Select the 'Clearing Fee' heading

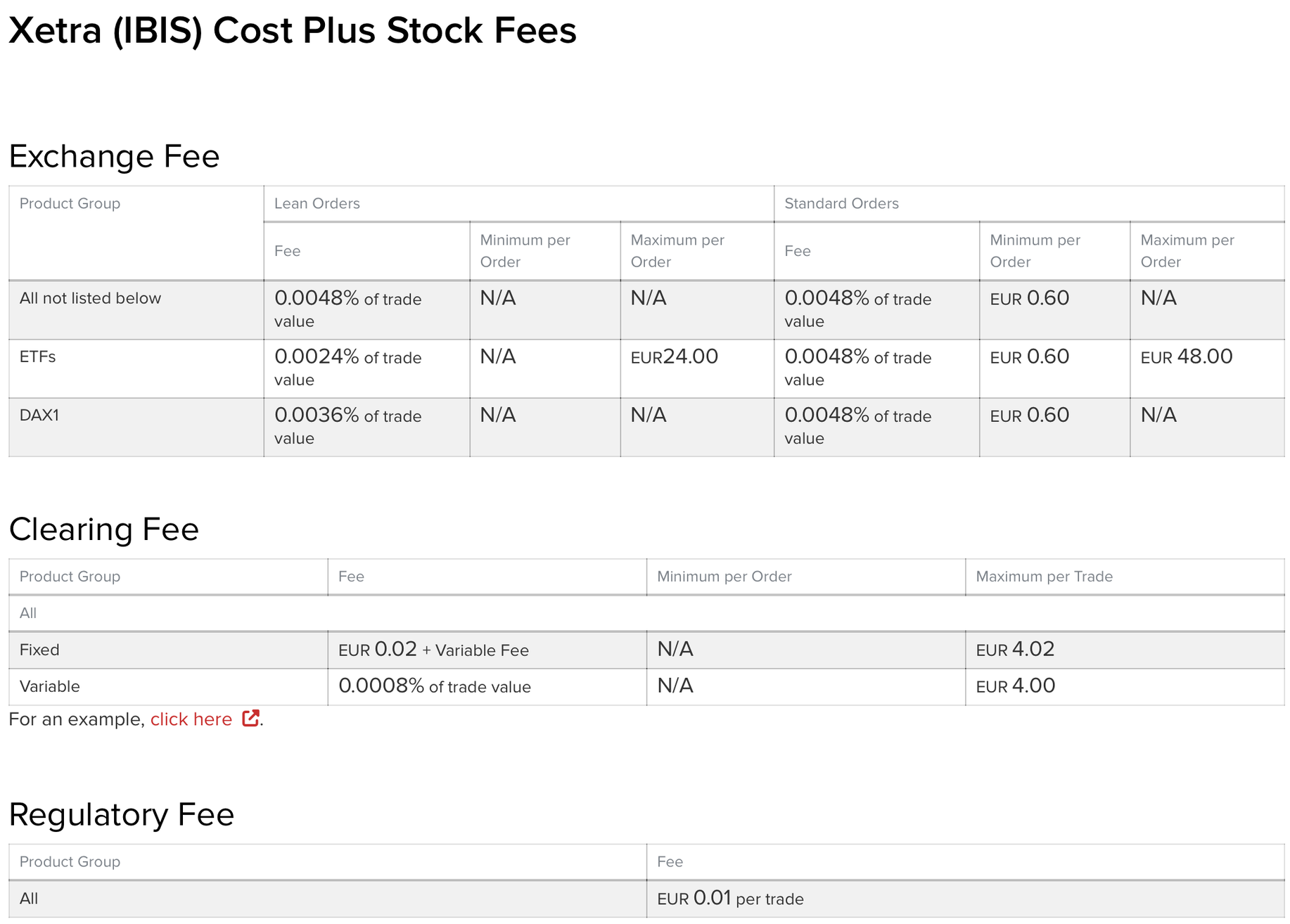click(104, 529)
